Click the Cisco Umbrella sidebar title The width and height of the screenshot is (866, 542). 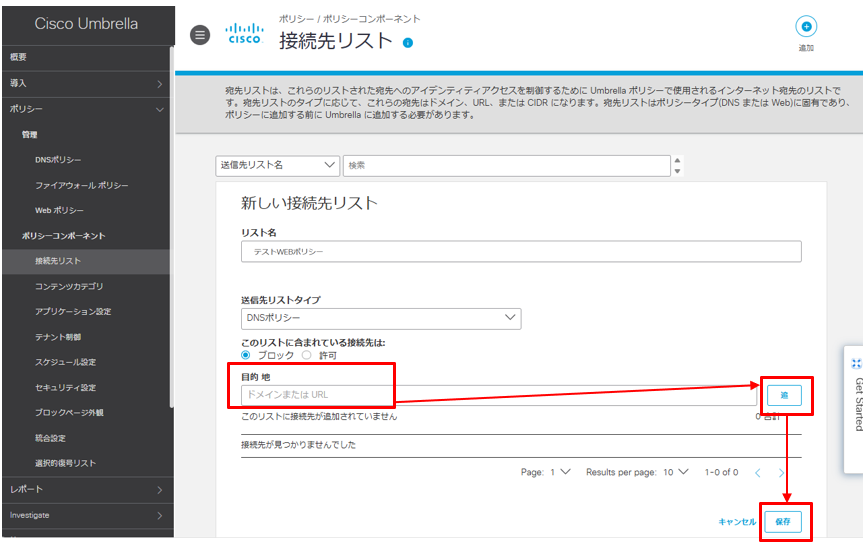pyautogui.click(x=86, y=24)
